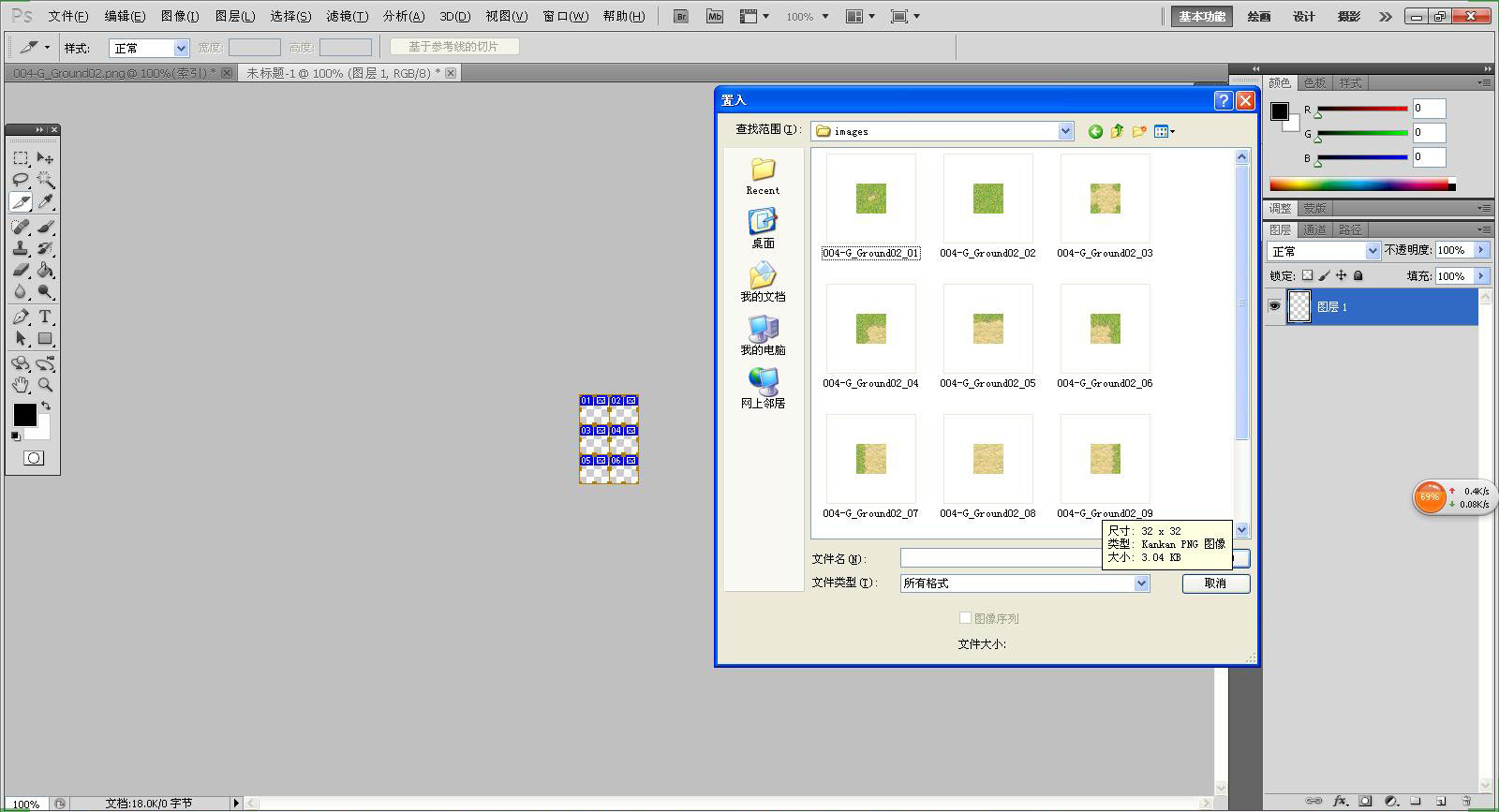Switch to the 通道 tab

(1314, 229)
